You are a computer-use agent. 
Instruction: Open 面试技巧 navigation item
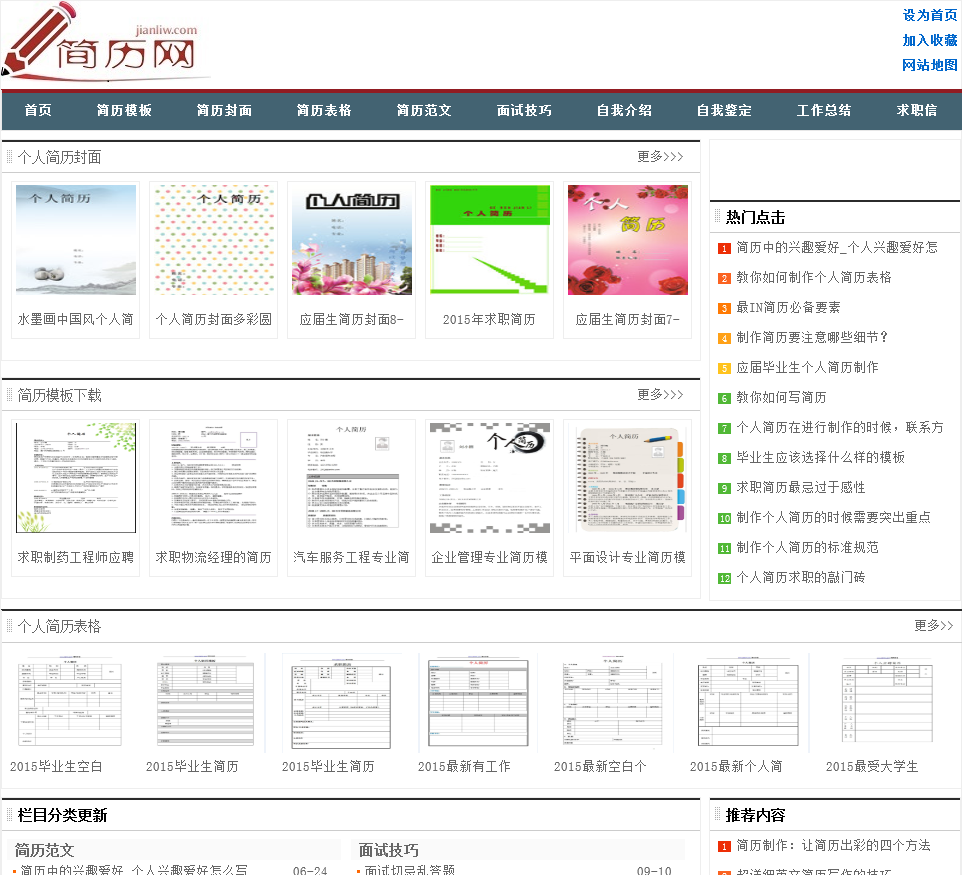(525, 110)
